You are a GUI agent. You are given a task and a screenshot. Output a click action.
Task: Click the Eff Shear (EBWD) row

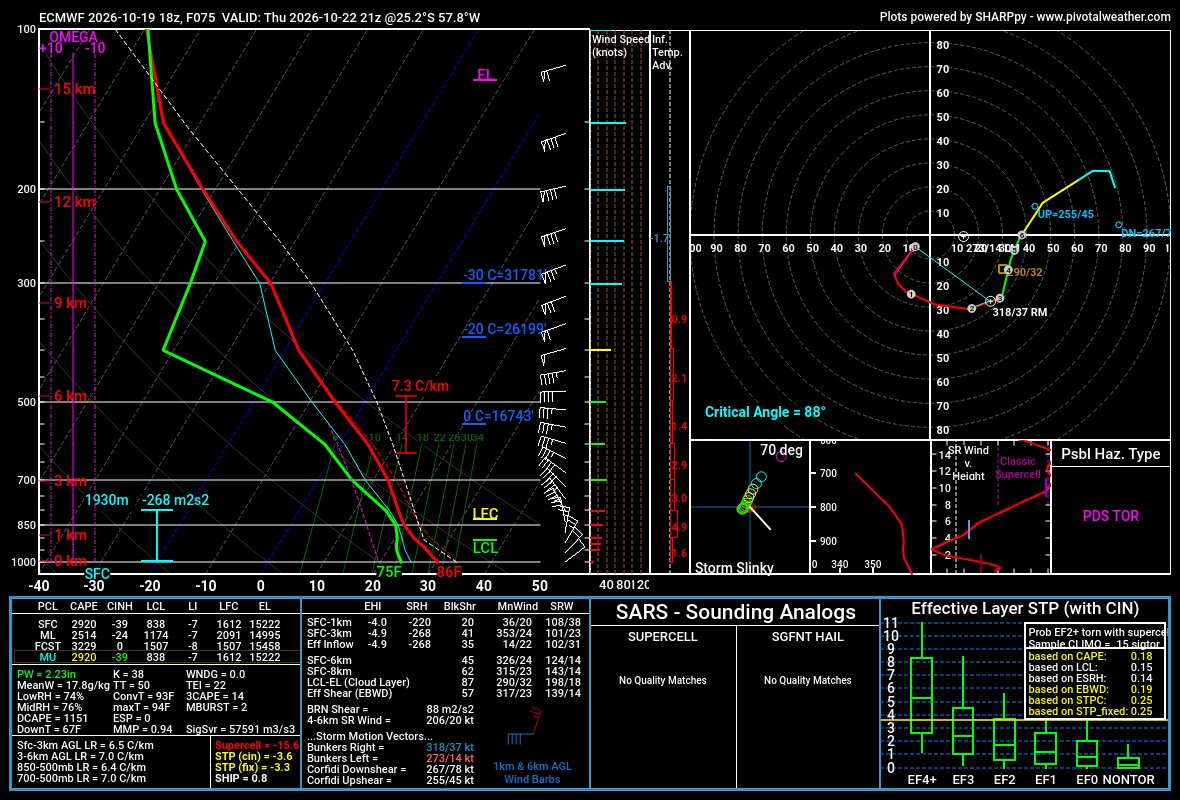[x=444, y=693]
